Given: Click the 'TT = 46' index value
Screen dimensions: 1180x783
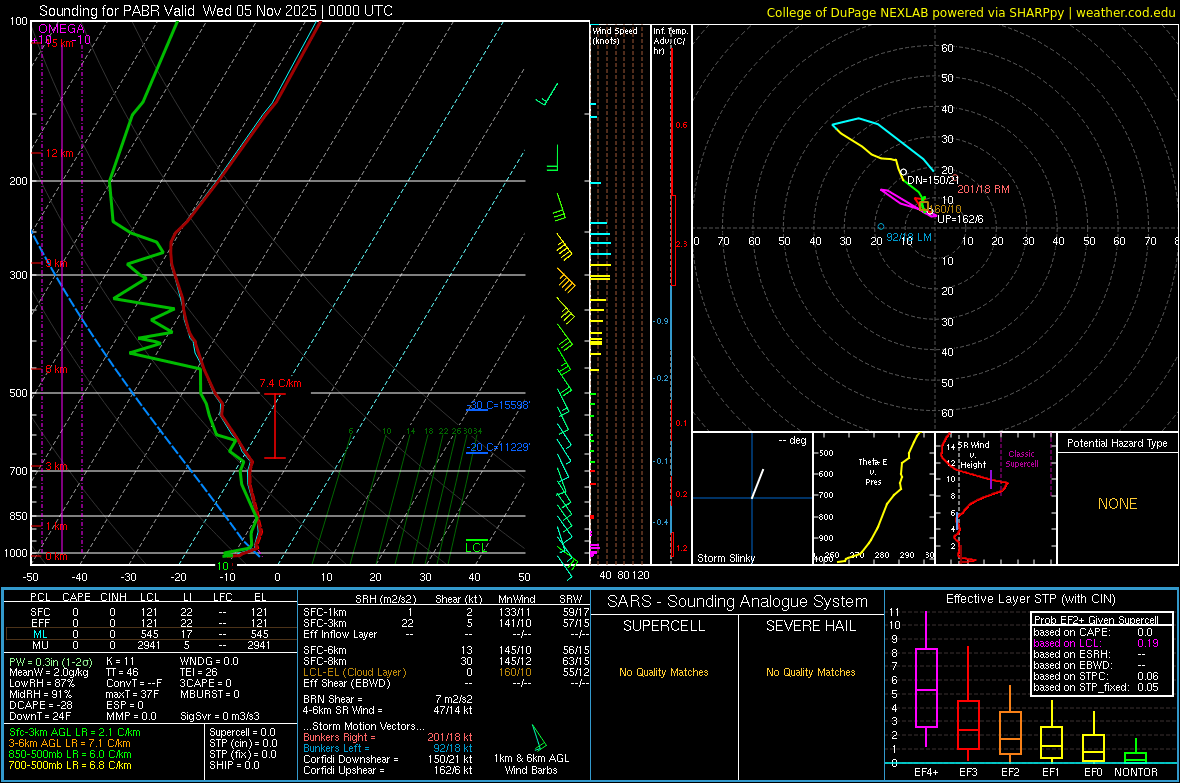Looking at the screenshot, I should [x=122, y=672].
